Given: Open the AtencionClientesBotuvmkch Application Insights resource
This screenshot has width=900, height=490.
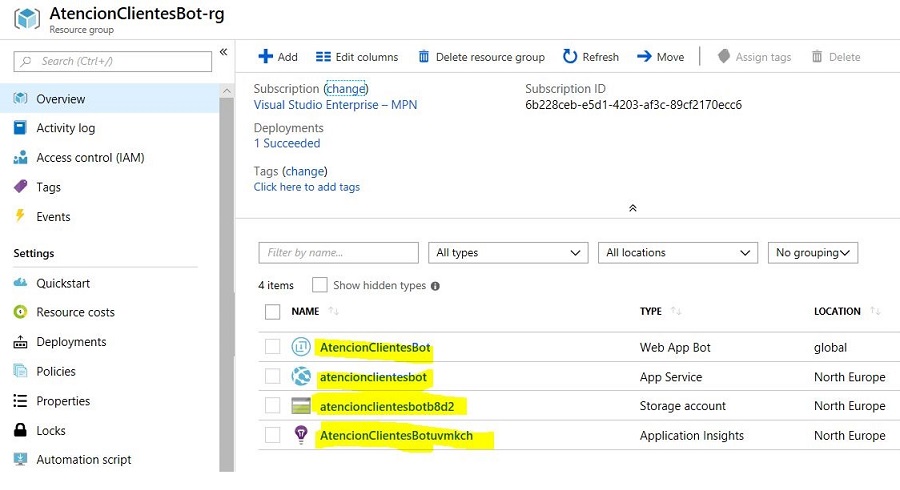Looking at the screenshot, I should pos(396,435).
